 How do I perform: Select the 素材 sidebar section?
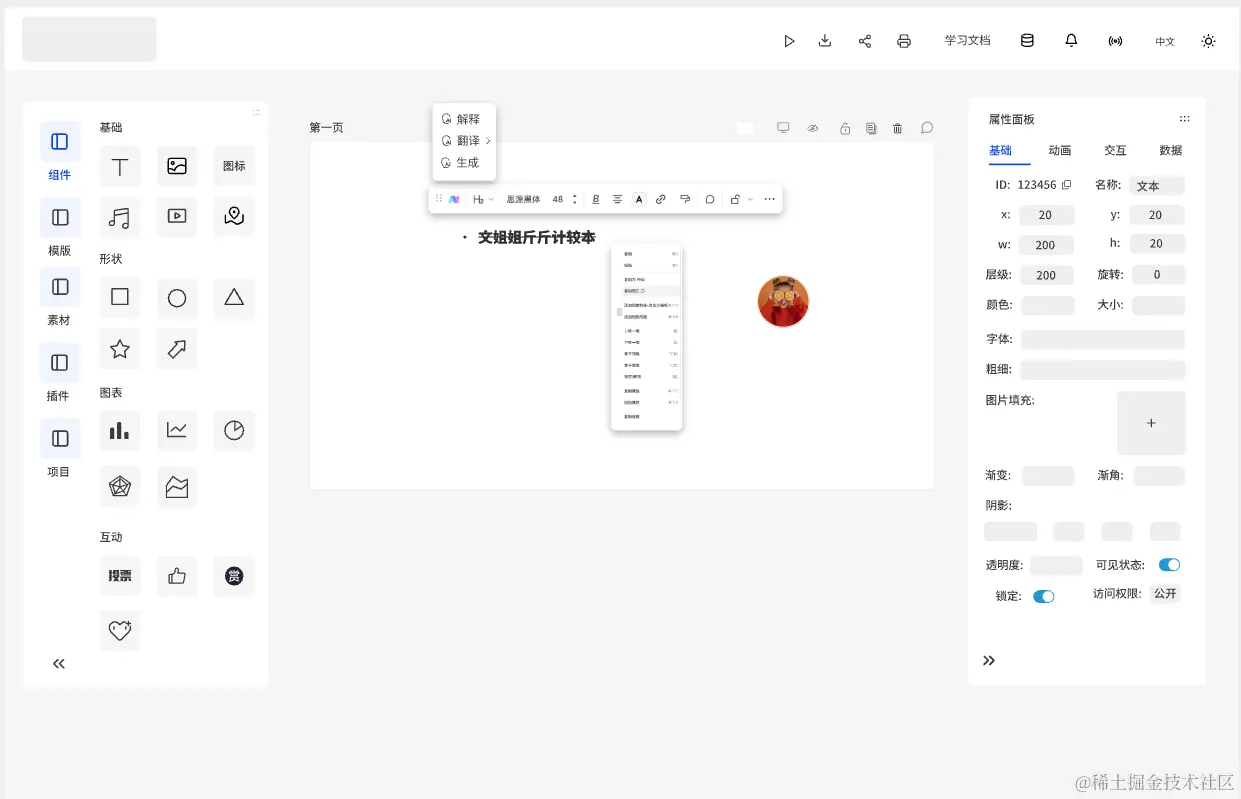coord(60,298)
